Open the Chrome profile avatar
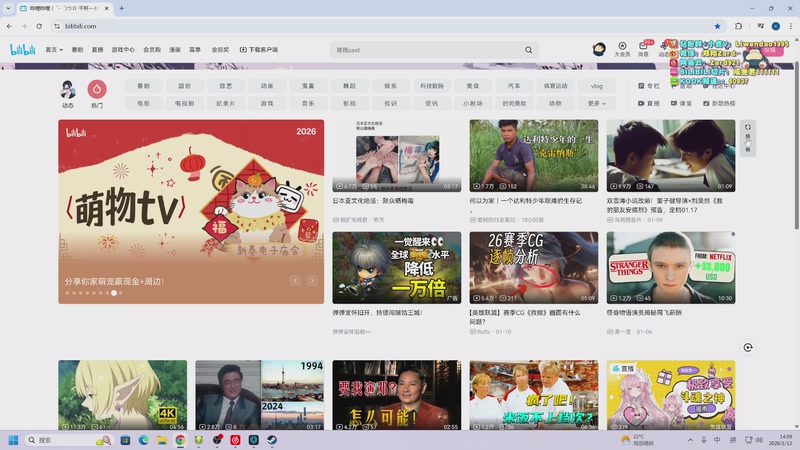 click(776, 26)
